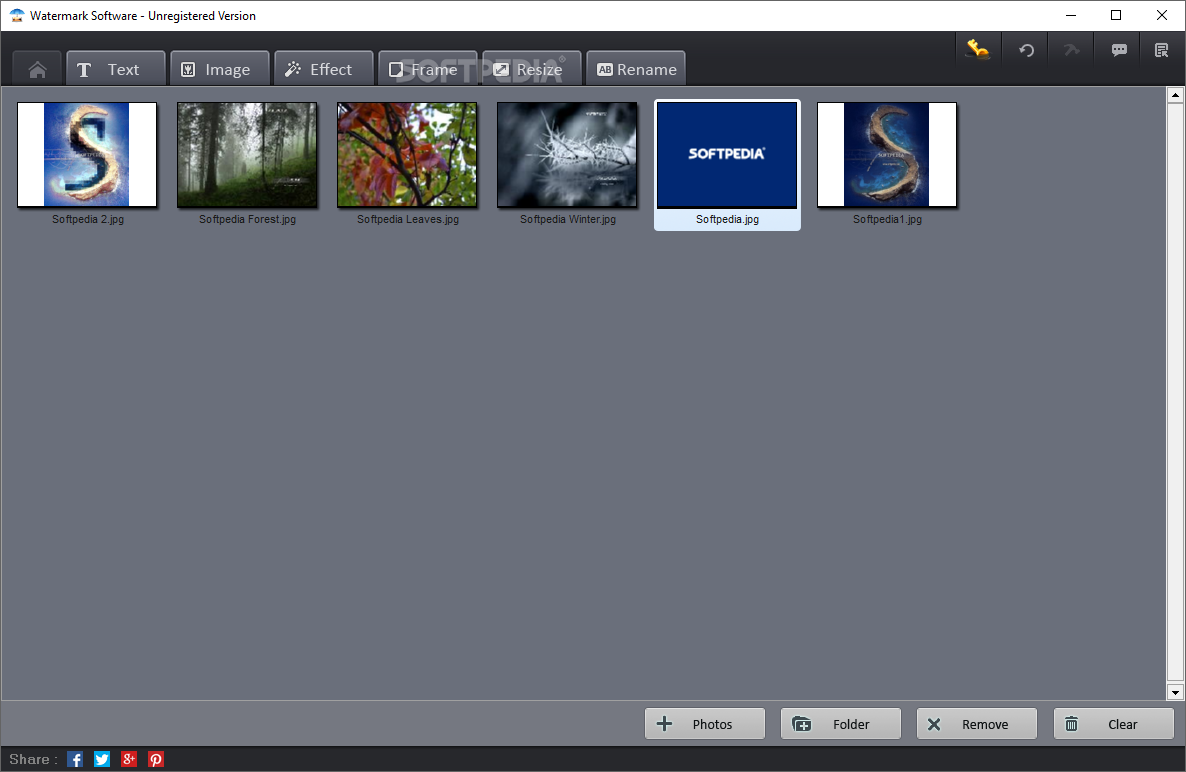The image size is (1186, 772).
Task: Minimize the Watermark Software window
Action: pos(1071,15)
